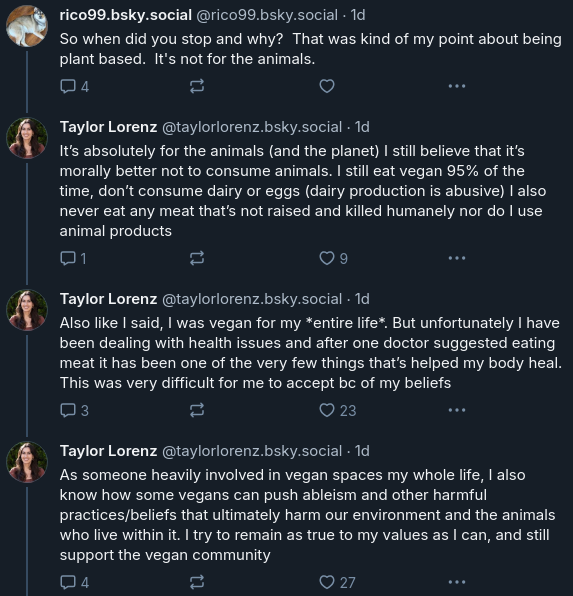573x596 pixels.
Task: Open Taylor Lorenz avatar on the 95% vegan post
Action: pos(27,138)
